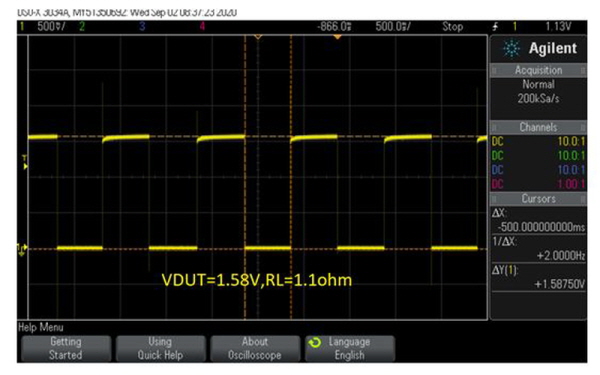Click the green language refresh arrow icon
The height and width of the screenshot is (375, 600).
coord(315,342)
